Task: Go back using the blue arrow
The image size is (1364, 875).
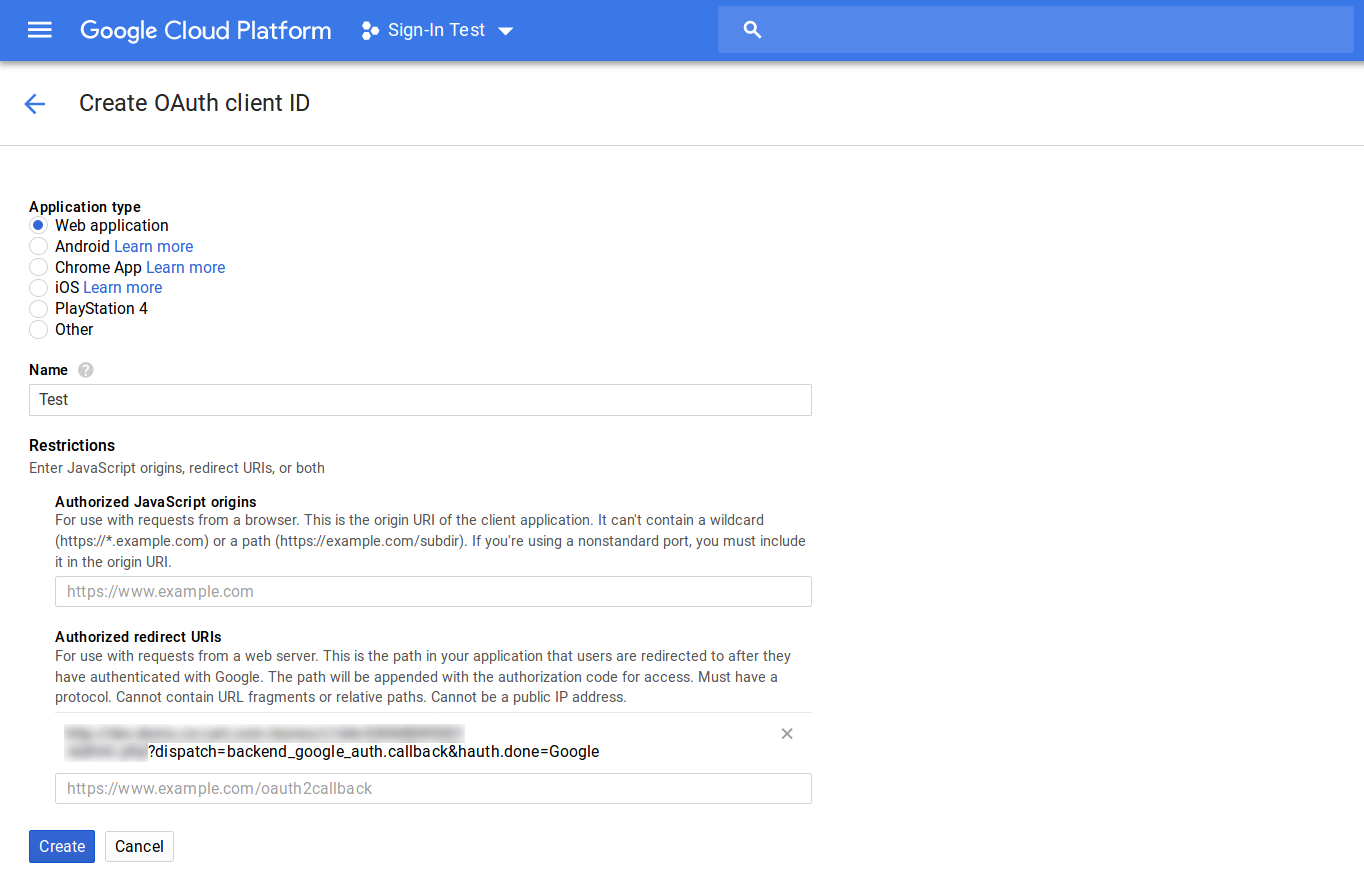Action: pos(35,103)
